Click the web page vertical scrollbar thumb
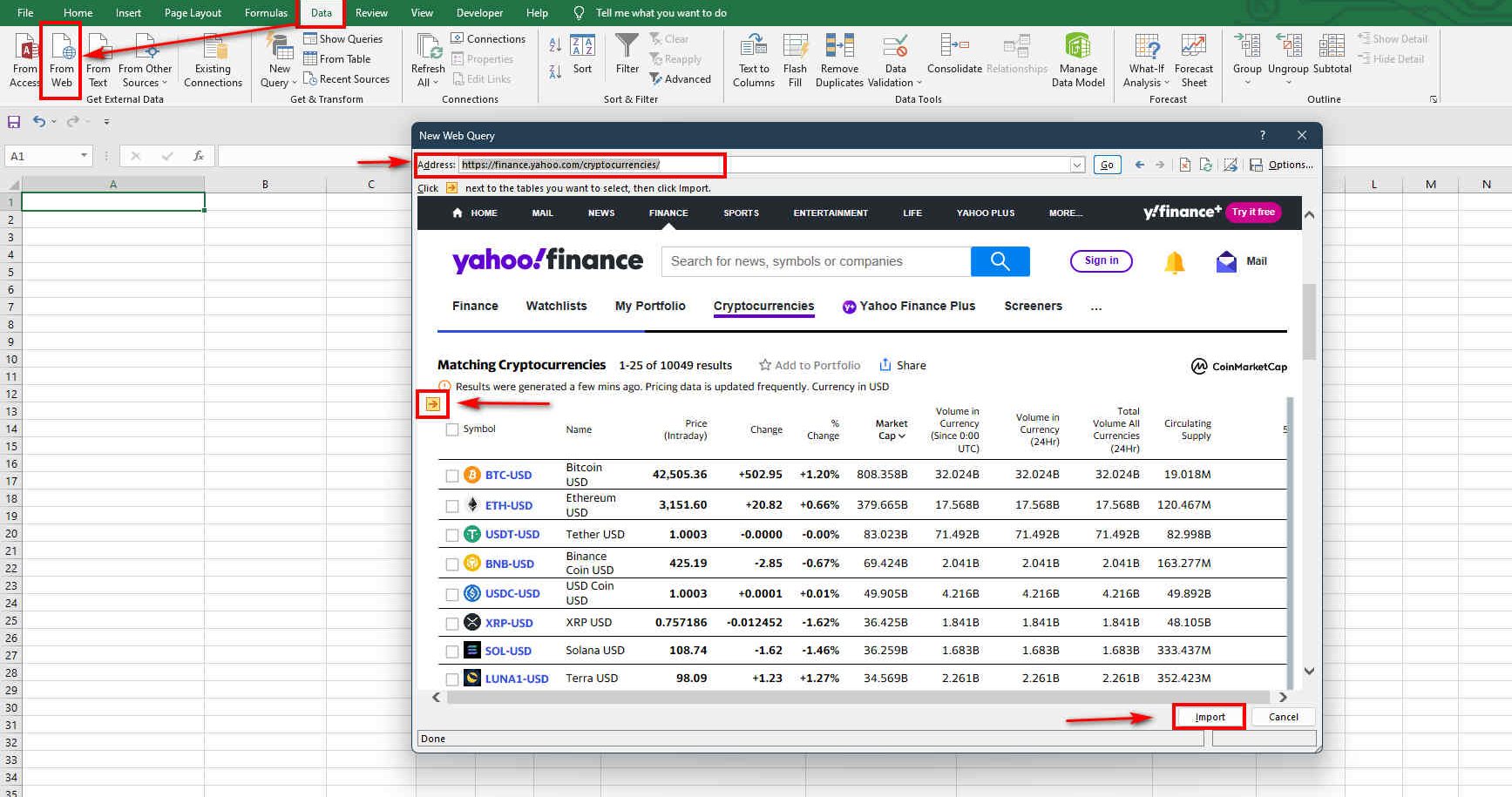 click(x=1308, y=321)
